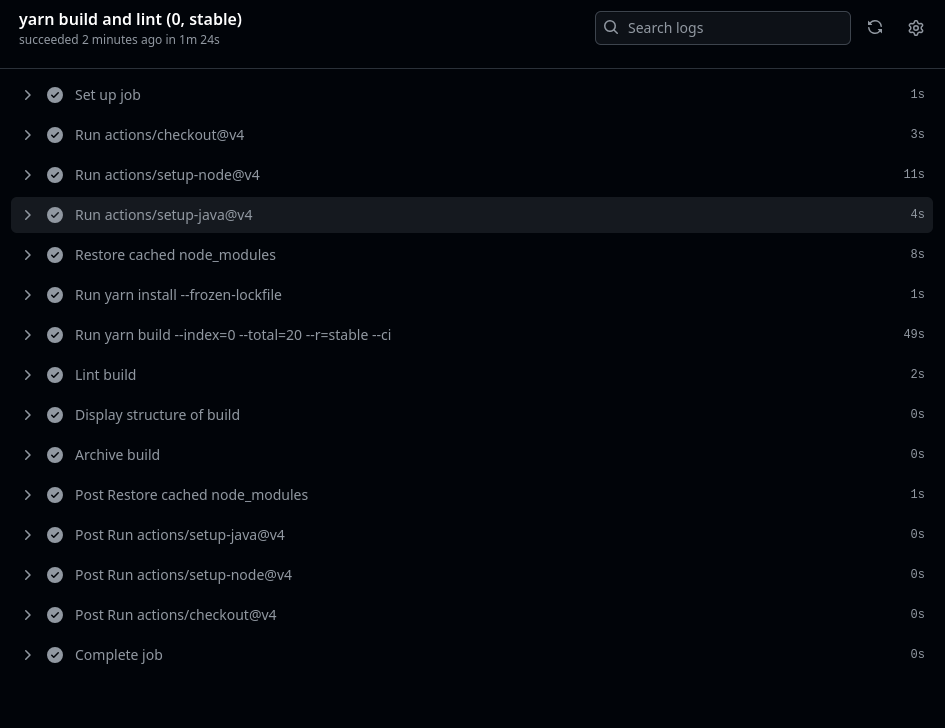
Task: Expand the Display structure of build chevron
Action: (x=28, y=415)
